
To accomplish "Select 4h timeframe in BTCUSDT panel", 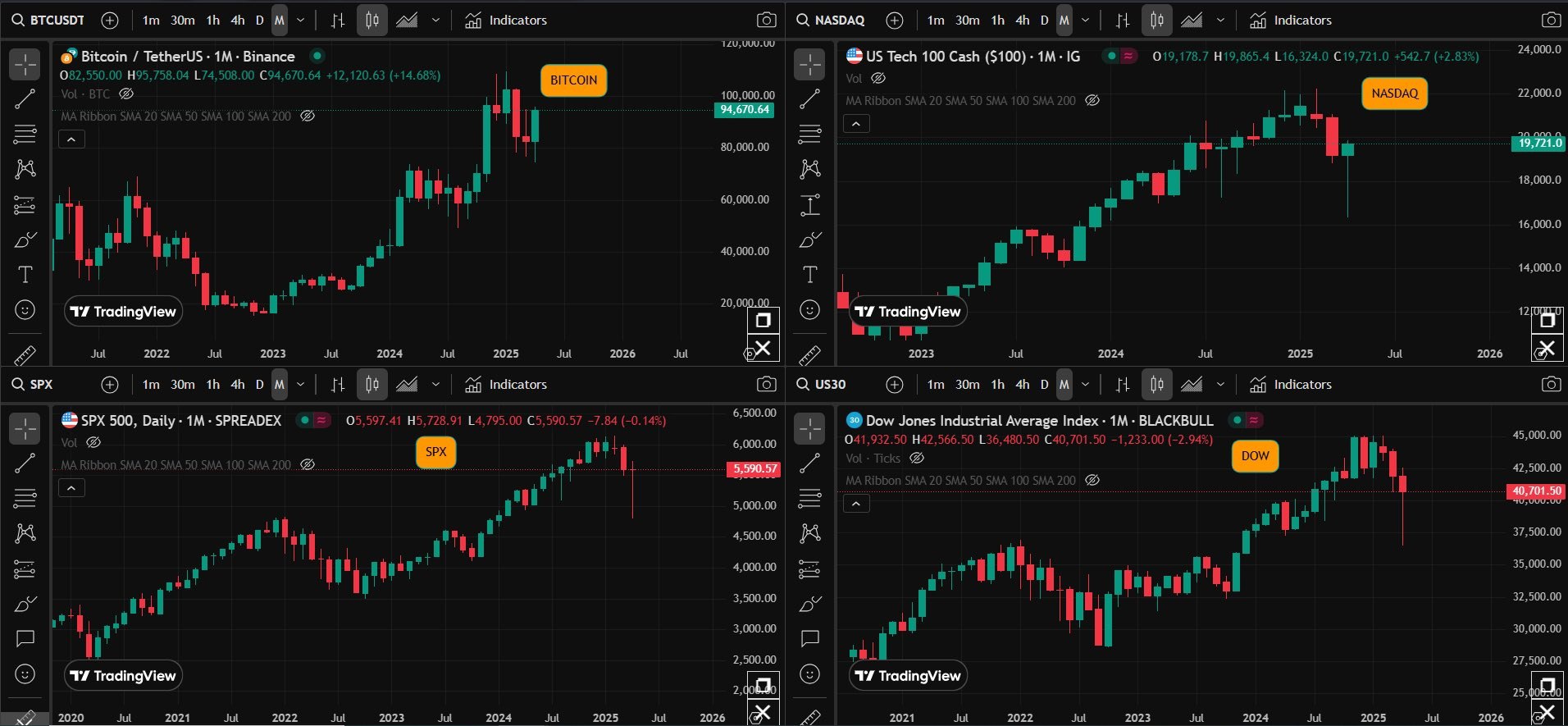I will coord(238,20).
